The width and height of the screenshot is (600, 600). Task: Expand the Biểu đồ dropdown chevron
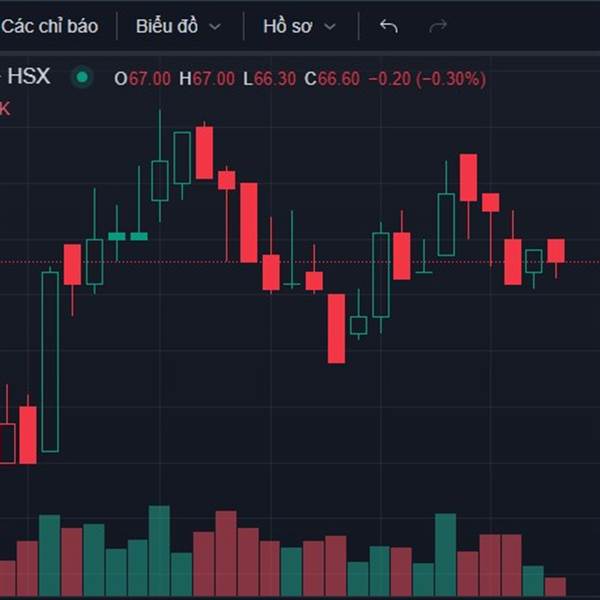[214, 27]
